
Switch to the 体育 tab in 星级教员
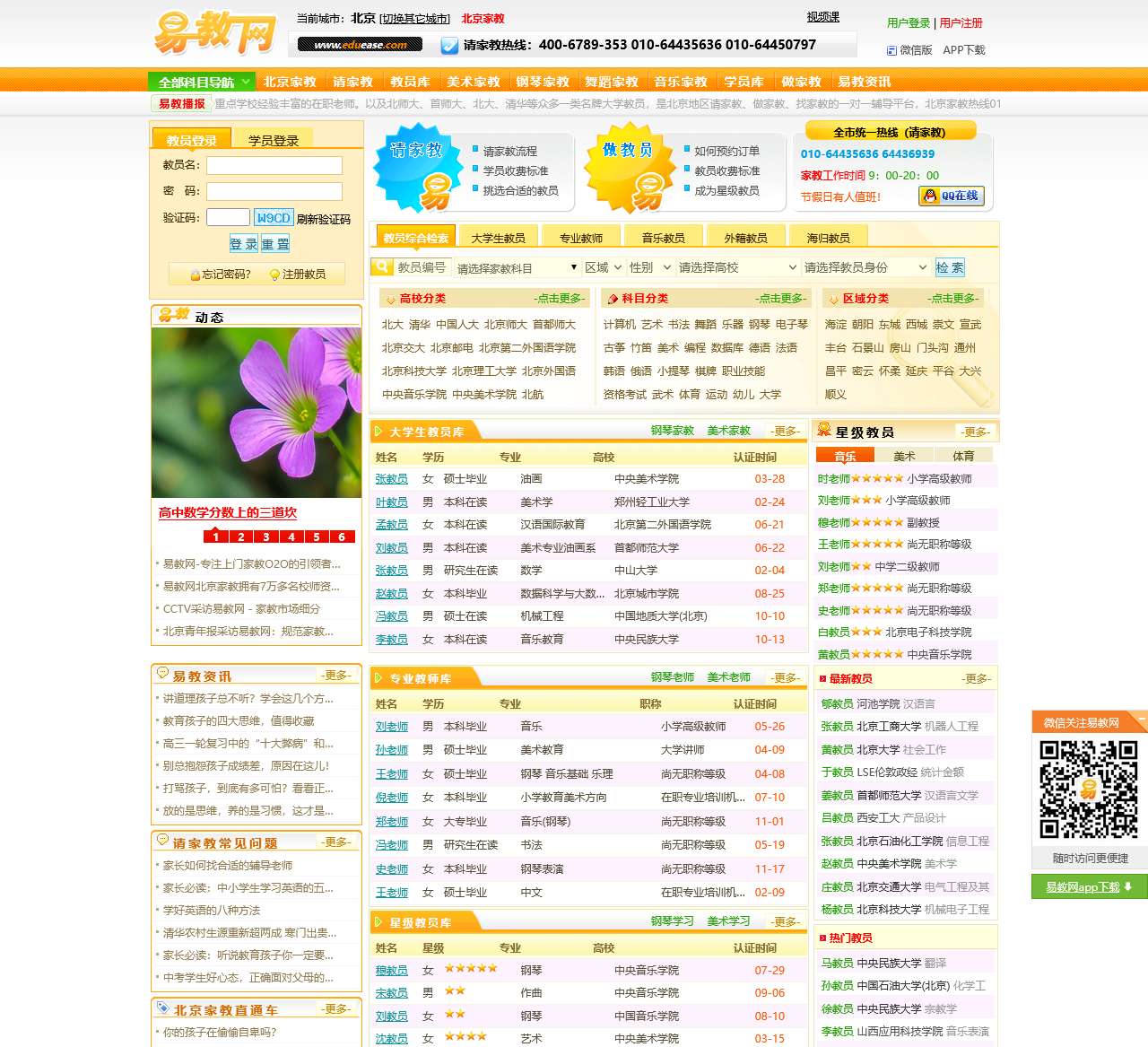[964, 455]
